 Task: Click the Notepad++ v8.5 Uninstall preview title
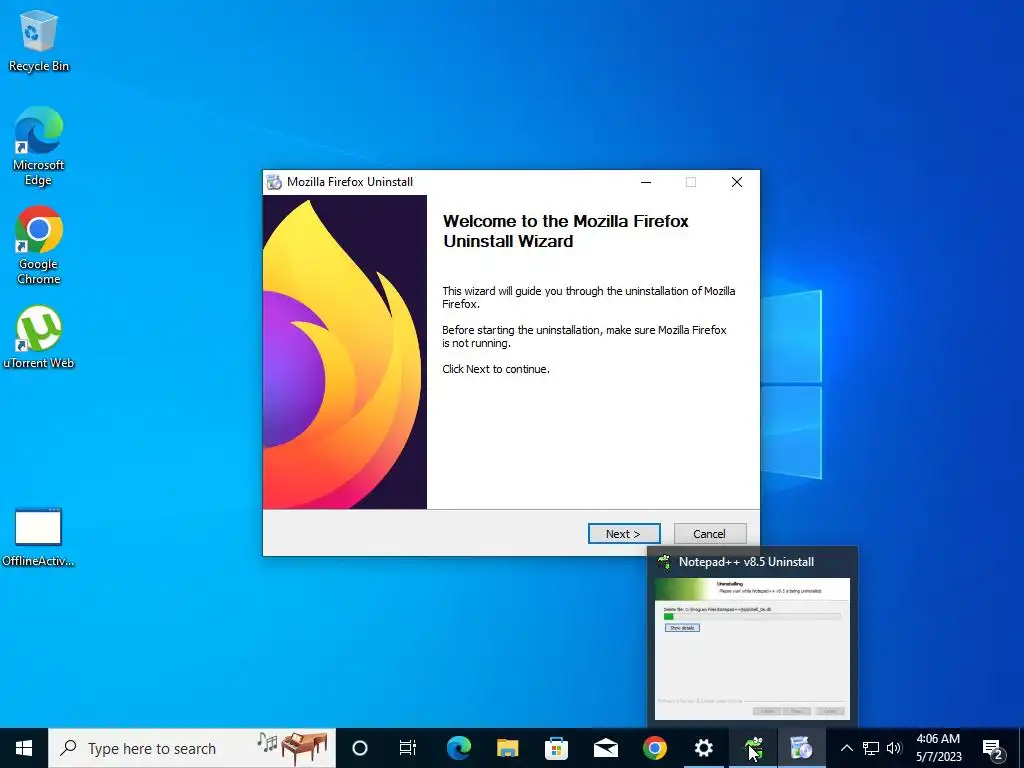tap(746, 562)
